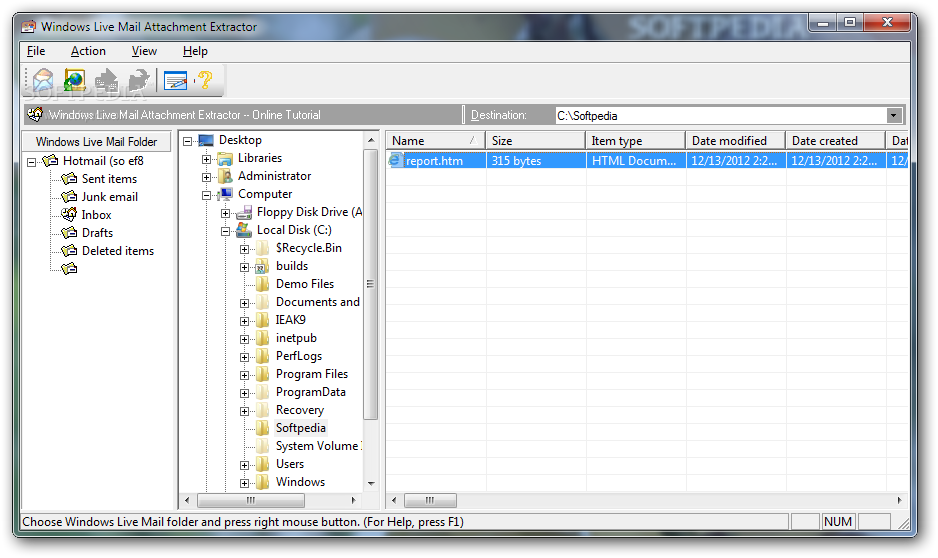
Task: Open the Online Tutorial banner link
Action: tap(184, 115)
